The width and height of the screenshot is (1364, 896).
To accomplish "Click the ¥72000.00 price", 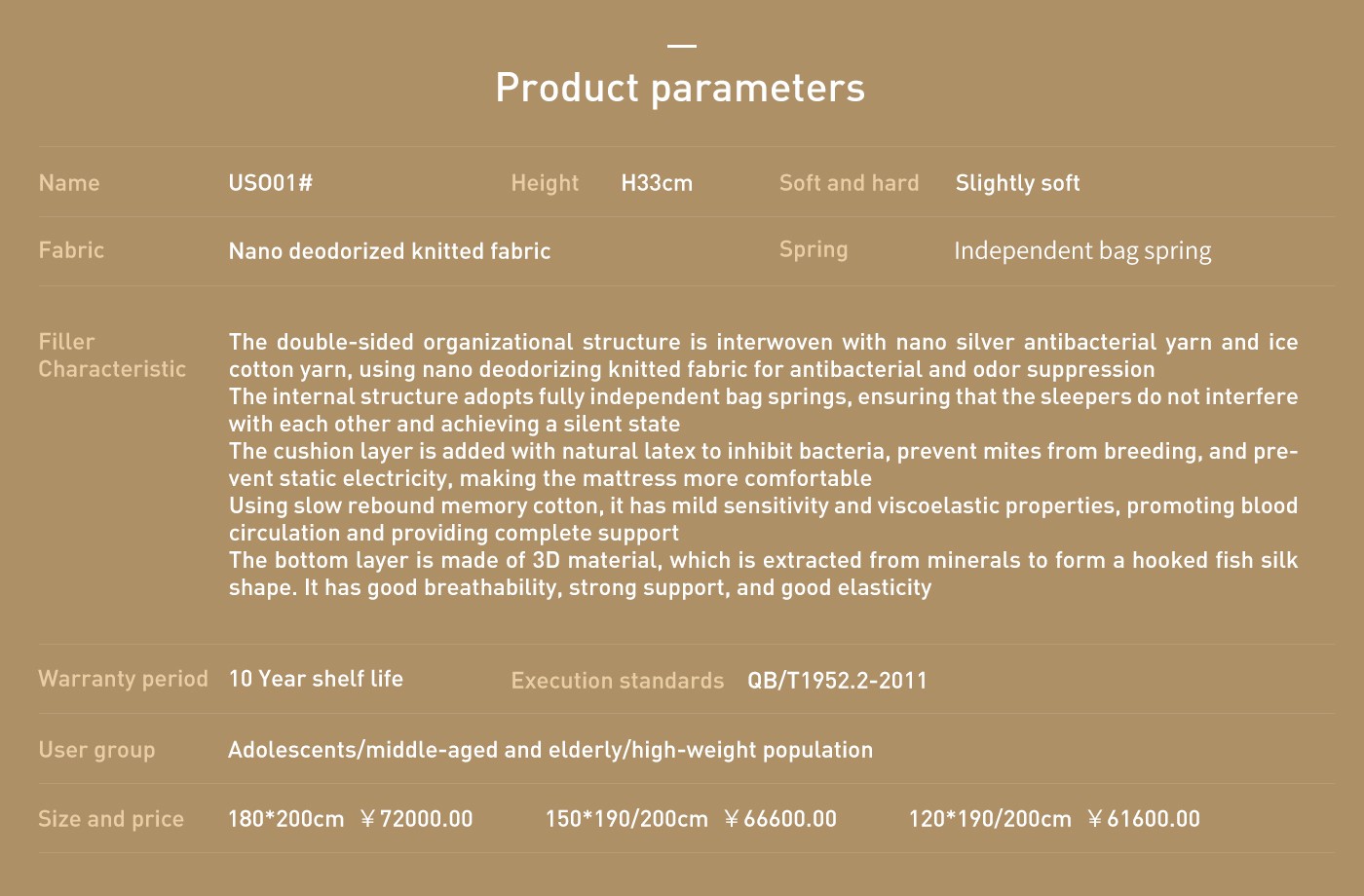I will (416, 819).
